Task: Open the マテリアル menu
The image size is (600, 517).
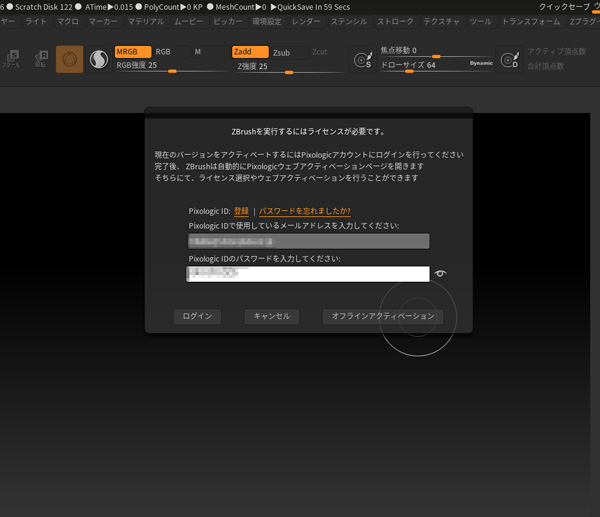Action: pos(146,22)
